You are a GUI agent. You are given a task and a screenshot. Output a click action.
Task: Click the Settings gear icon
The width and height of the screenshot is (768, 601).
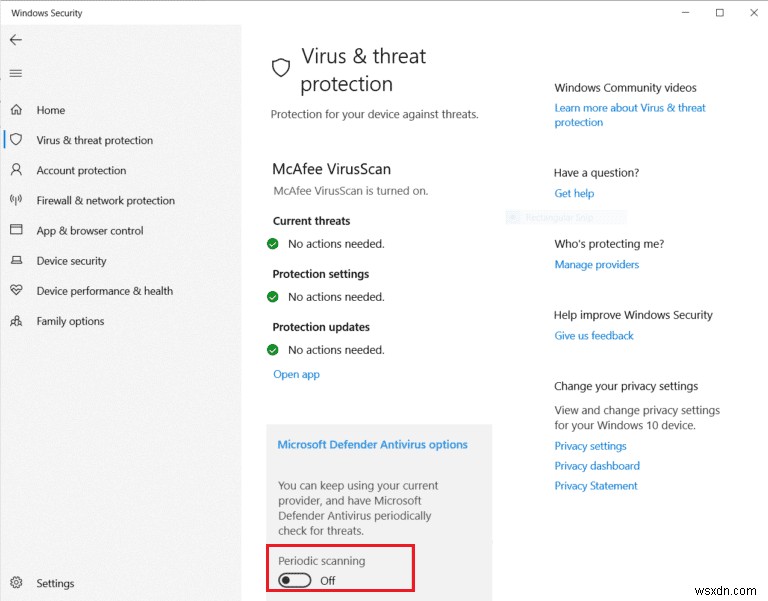pos(16,583)
